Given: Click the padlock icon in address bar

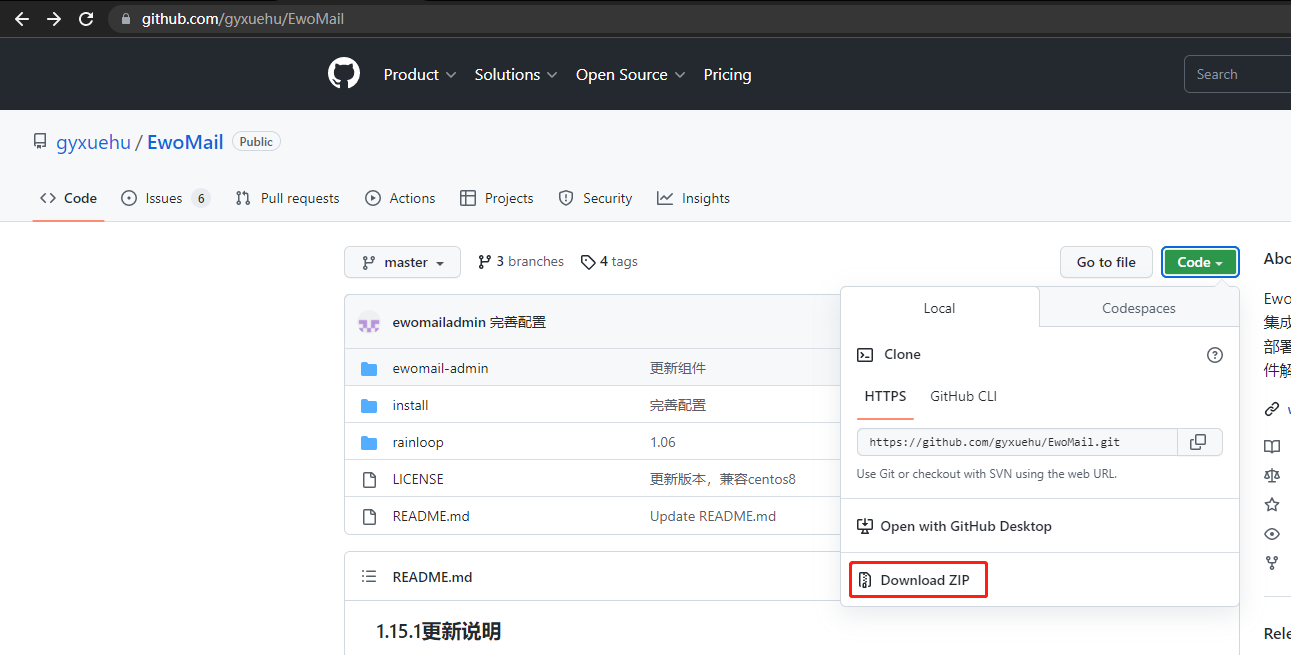Looking at the screenshot, I should tap(125, 19).
